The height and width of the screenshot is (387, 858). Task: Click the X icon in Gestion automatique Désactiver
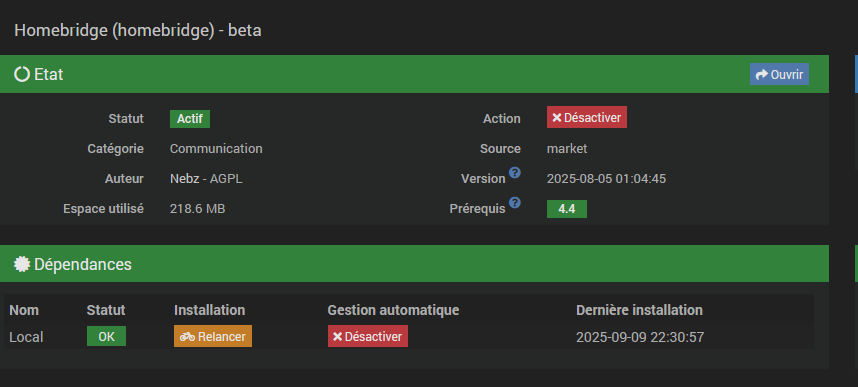338,337
